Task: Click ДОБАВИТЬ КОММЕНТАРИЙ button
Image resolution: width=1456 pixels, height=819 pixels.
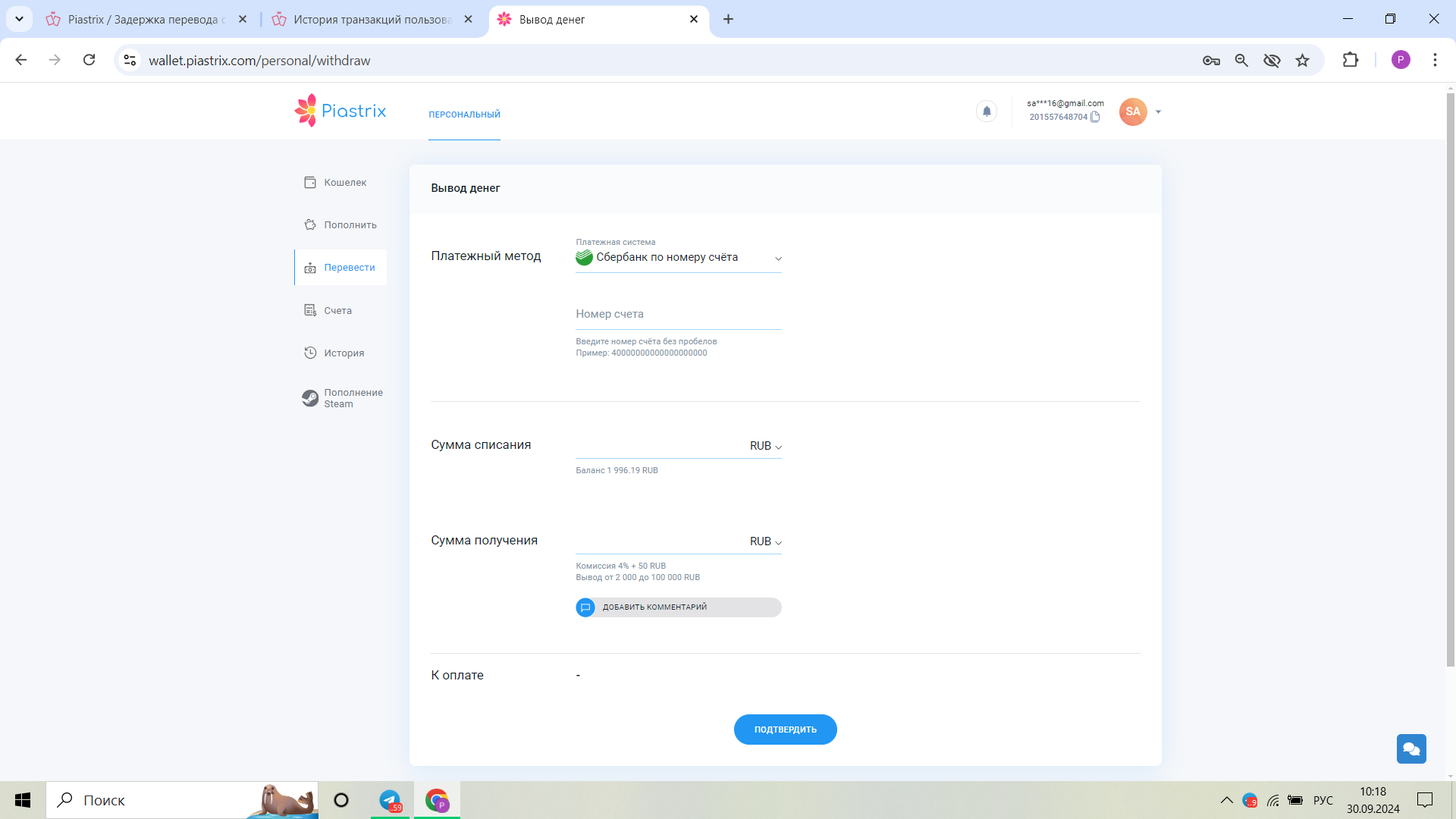Action: (x=678, y=607)
